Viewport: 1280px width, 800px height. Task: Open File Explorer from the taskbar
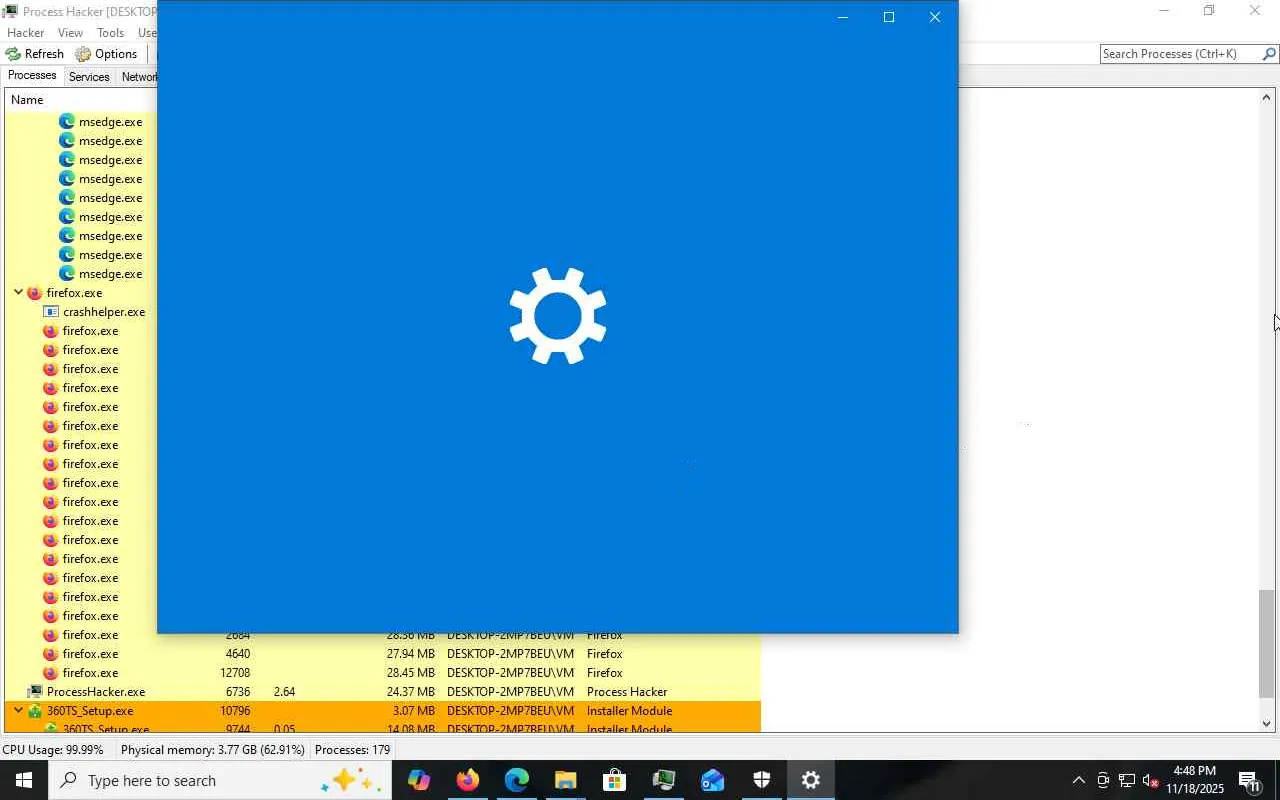(x=566, y=780)
